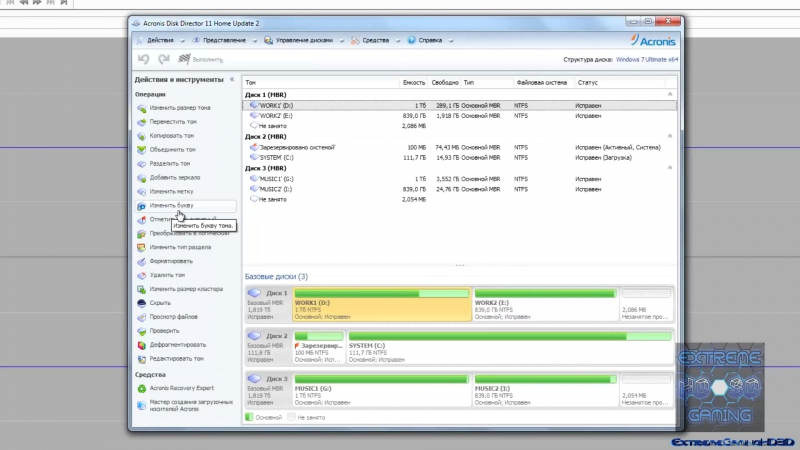Viewport: 800px width, 450px height.
Task: Select SYSTEM (C:) block in disk map
Action: tap(510, 347)
